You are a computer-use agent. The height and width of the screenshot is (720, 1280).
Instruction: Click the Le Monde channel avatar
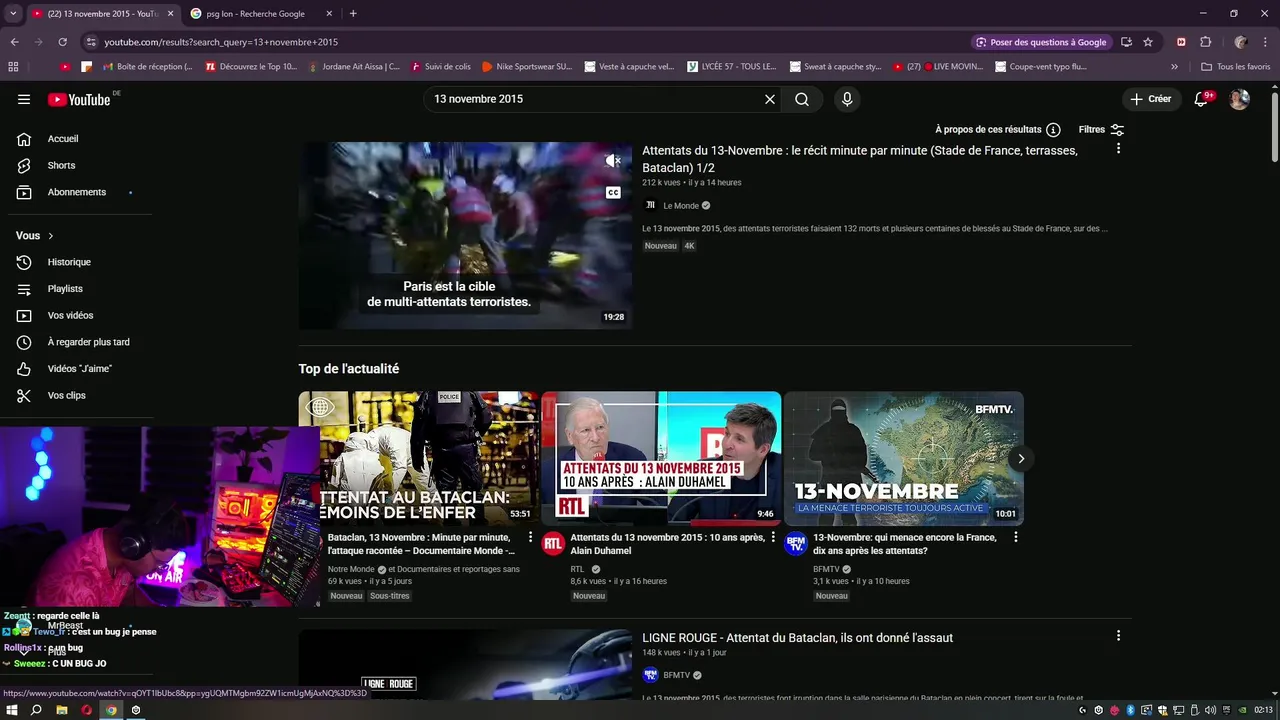click(x=650, y=205)
